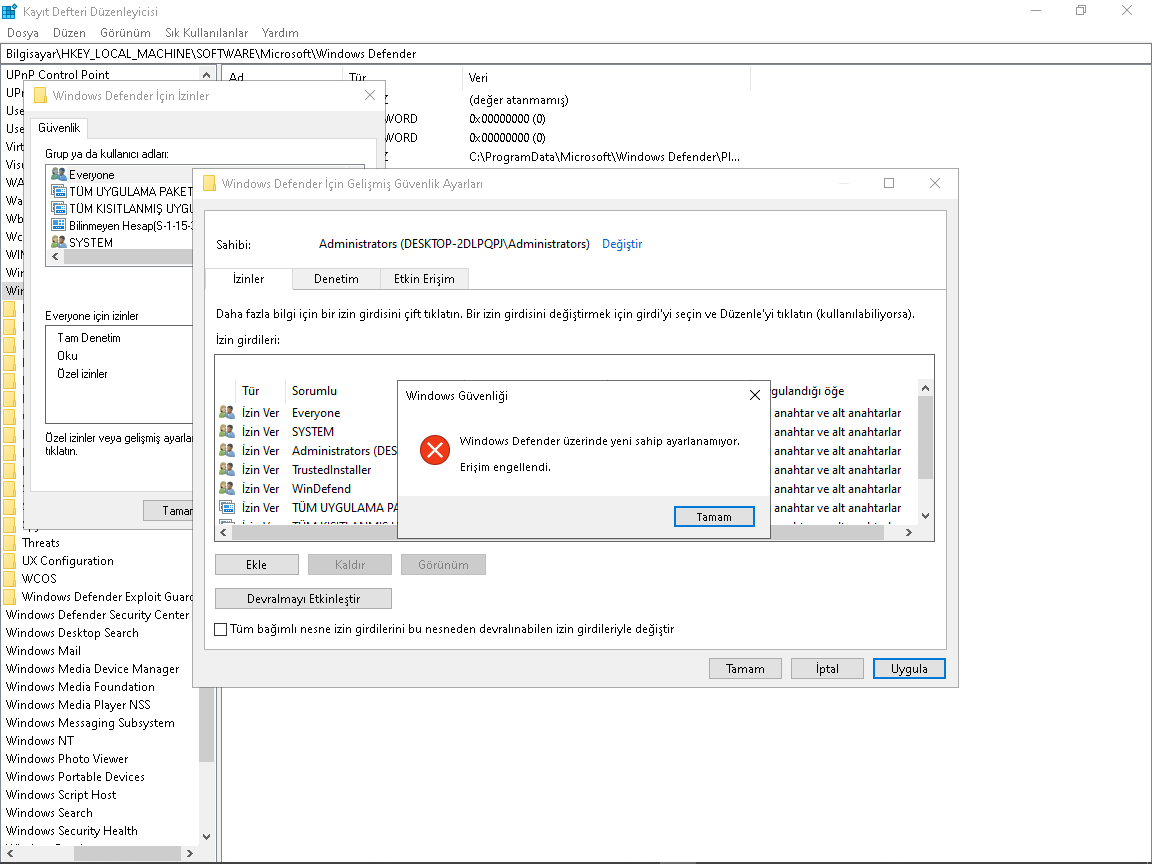Image resolution: width=1152 pixels, height=864 pixels.
Task: Click the red error icon in Windows Güvenliği dialog
Action: point(435,450)
